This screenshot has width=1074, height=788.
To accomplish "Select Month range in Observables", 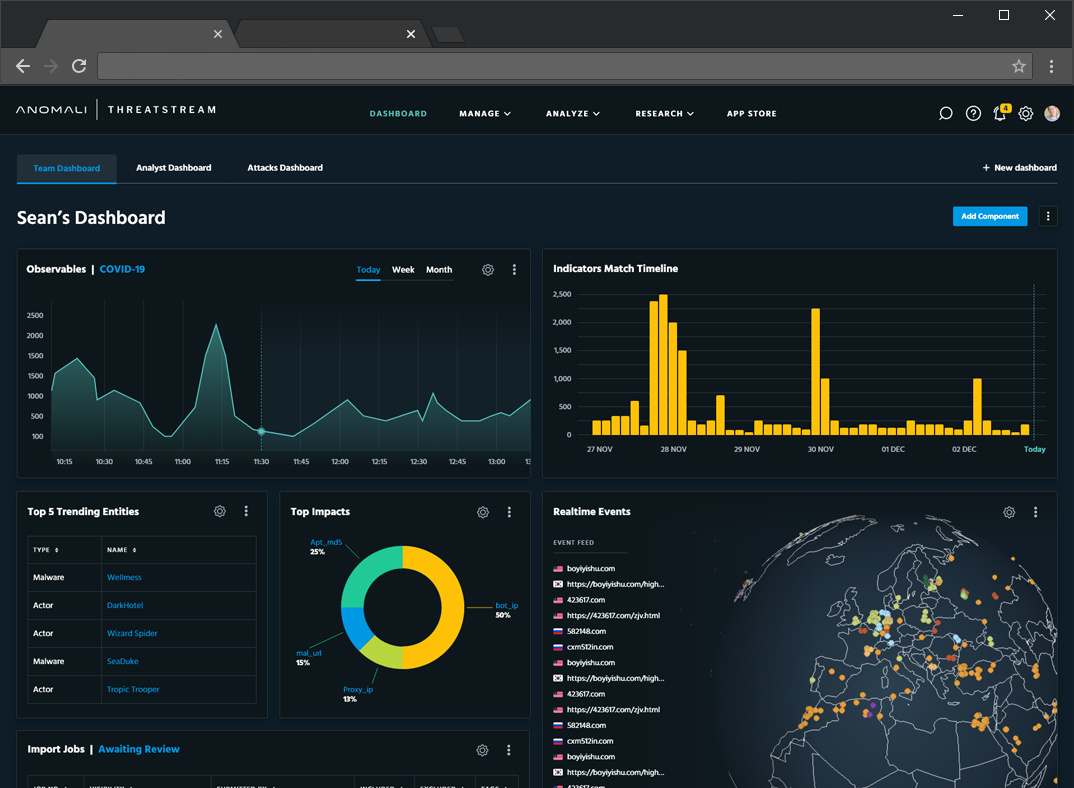I will coord(439,270).
